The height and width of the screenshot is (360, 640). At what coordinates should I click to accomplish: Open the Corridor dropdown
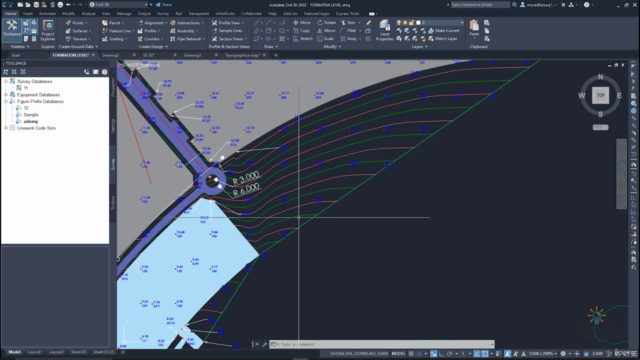click(151, 39)
